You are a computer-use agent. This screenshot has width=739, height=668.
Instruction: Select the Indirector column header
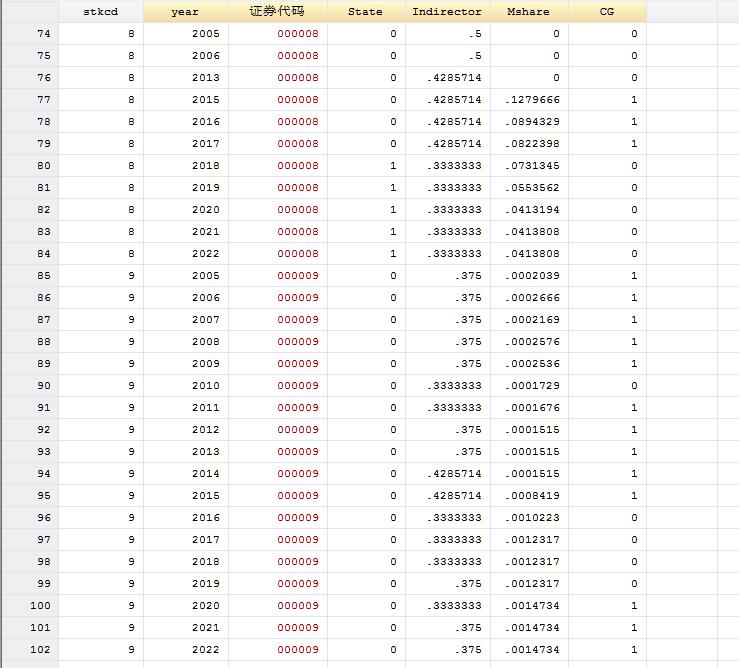coord(448,11)
